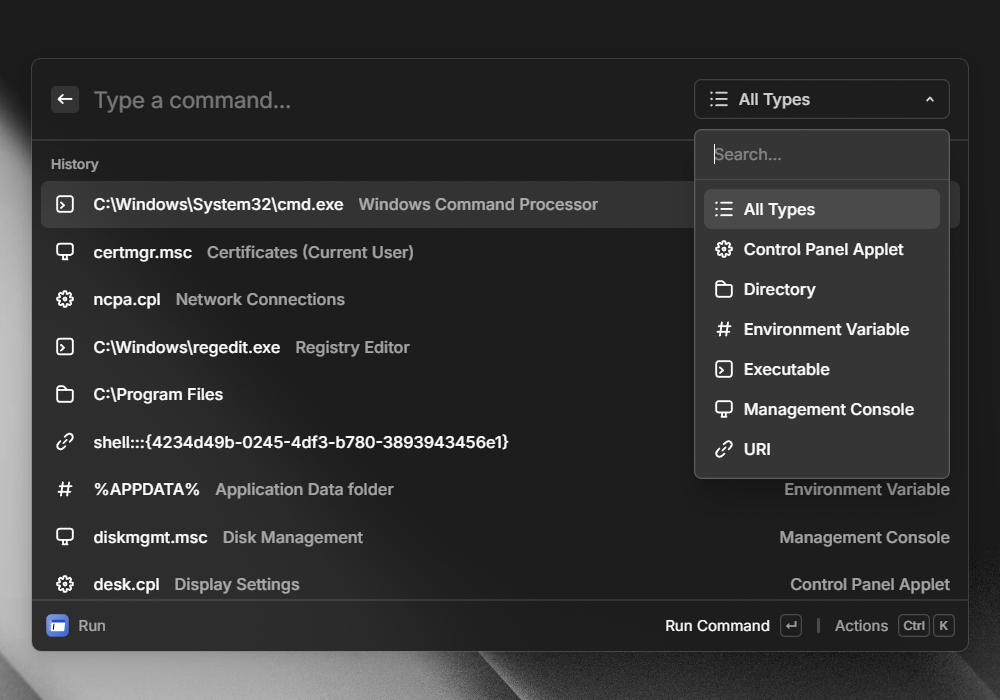
Task: Click the Run app icon in footer
Action: tap(58, 626)
